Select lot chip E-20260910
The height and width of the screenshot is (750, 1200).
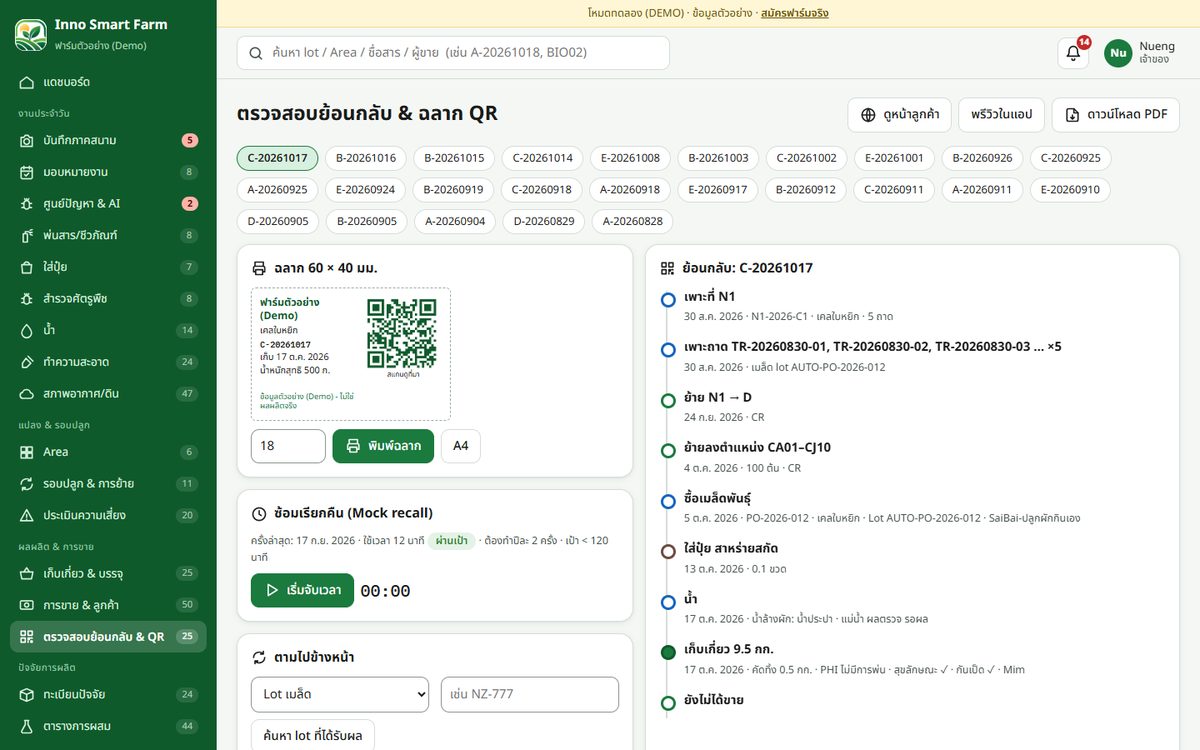1070,190
